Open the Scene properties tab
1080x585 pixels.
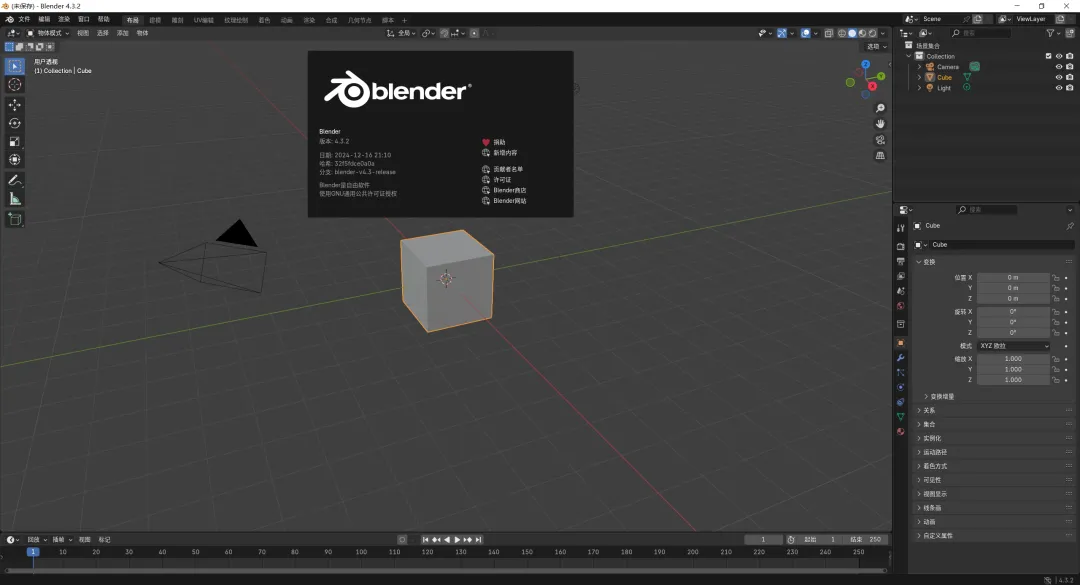point(901,291)
